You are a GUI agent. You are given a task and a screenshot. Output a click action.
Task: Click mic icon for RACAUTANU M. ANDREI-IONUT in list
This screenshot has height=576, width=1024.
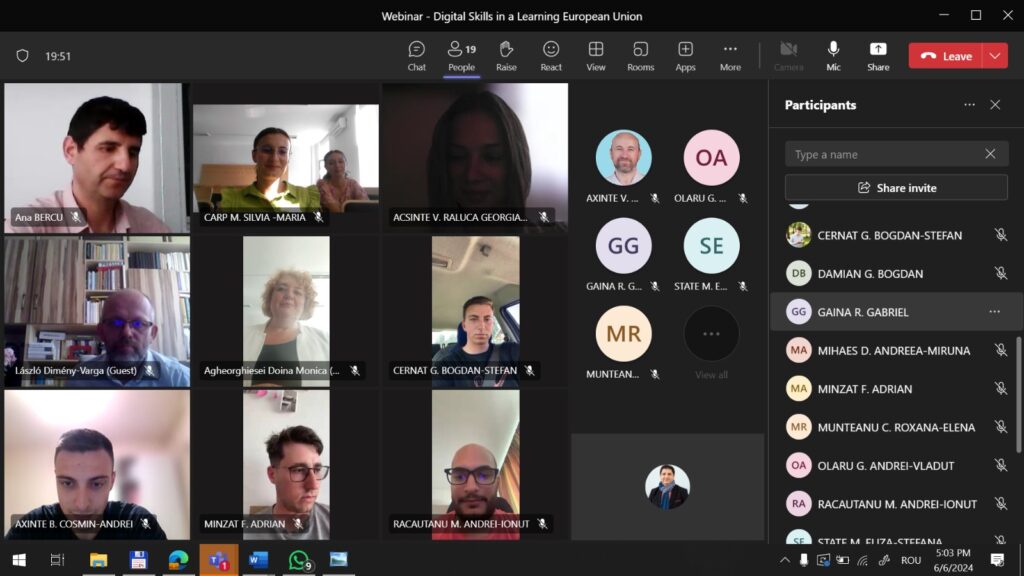coord(1000,504)
